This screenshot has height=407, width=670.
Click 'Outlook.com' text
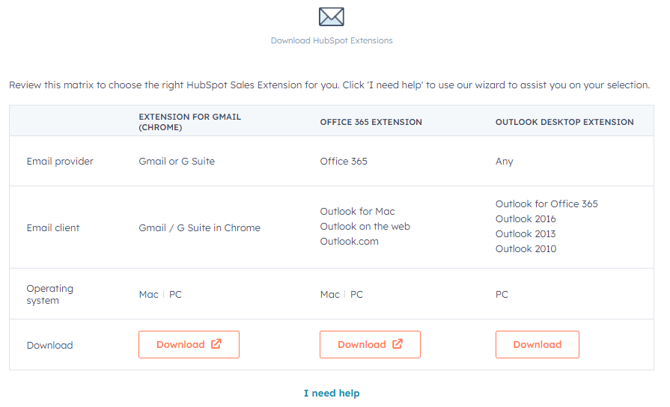pyautogui.click(x=349, y=241)
